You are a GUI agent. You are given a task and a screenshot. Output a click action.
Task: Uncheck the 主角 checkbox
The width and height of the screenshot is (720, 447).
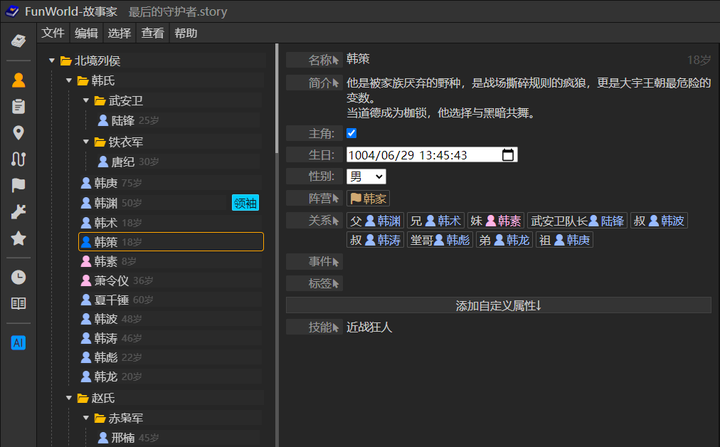[352, 133]
